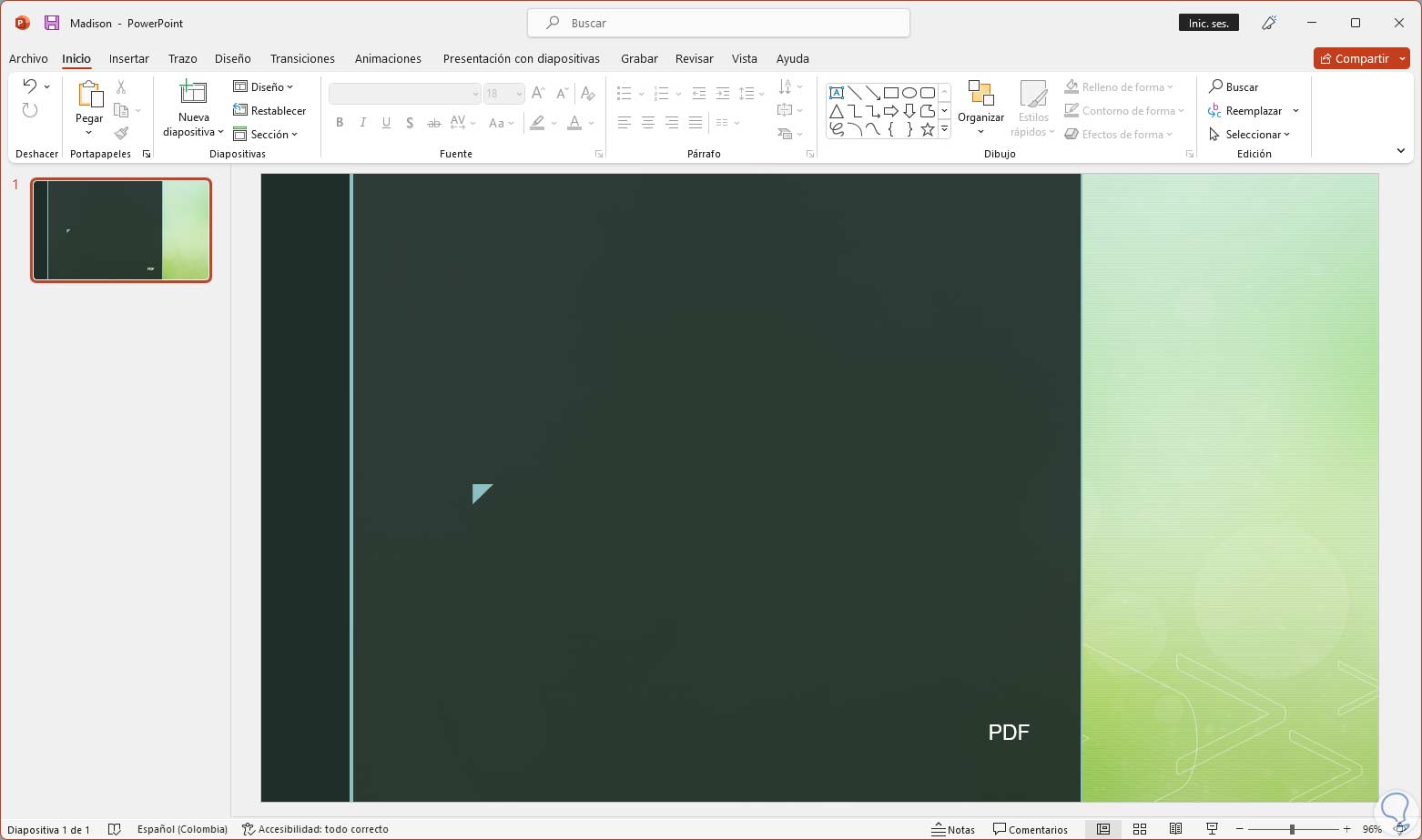Click the Cut scissors icon
This screenshot has height=840, width=1422.
pos(121,87)
